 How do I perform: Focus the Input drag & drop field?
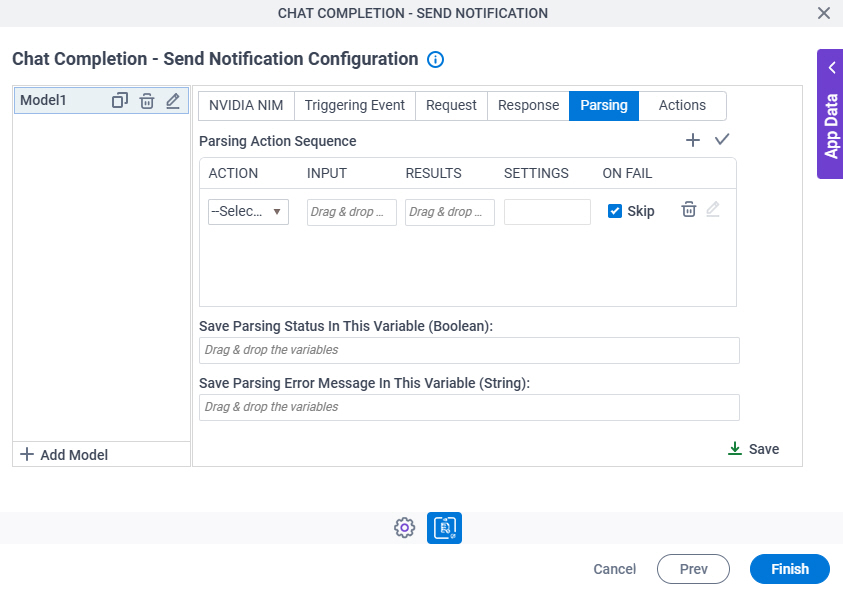click(x=352, y=212)
